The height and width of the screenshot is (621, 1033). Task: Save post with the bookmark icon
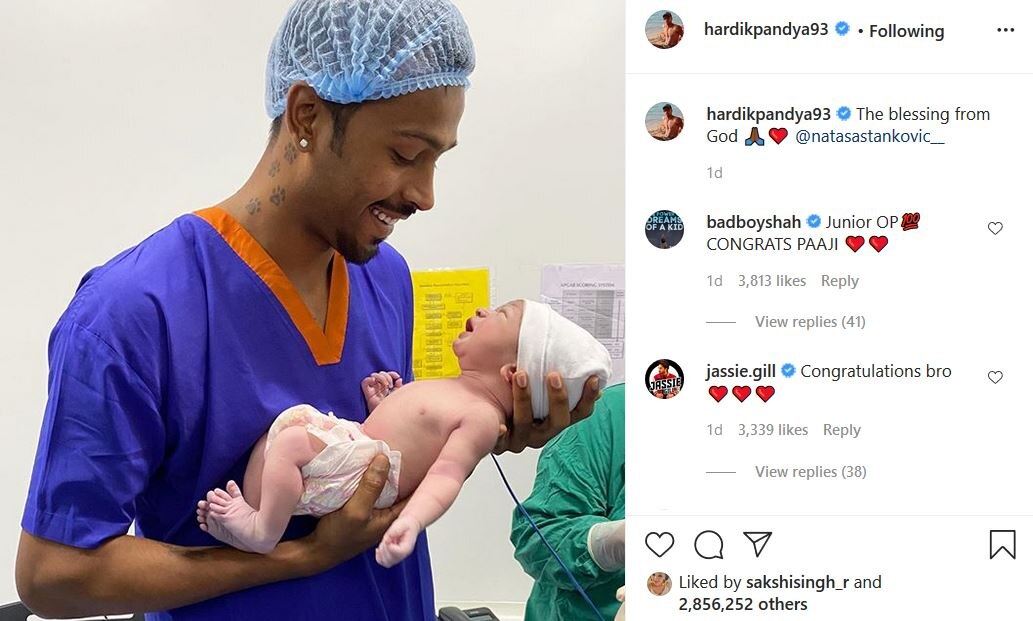(1002, 545)
